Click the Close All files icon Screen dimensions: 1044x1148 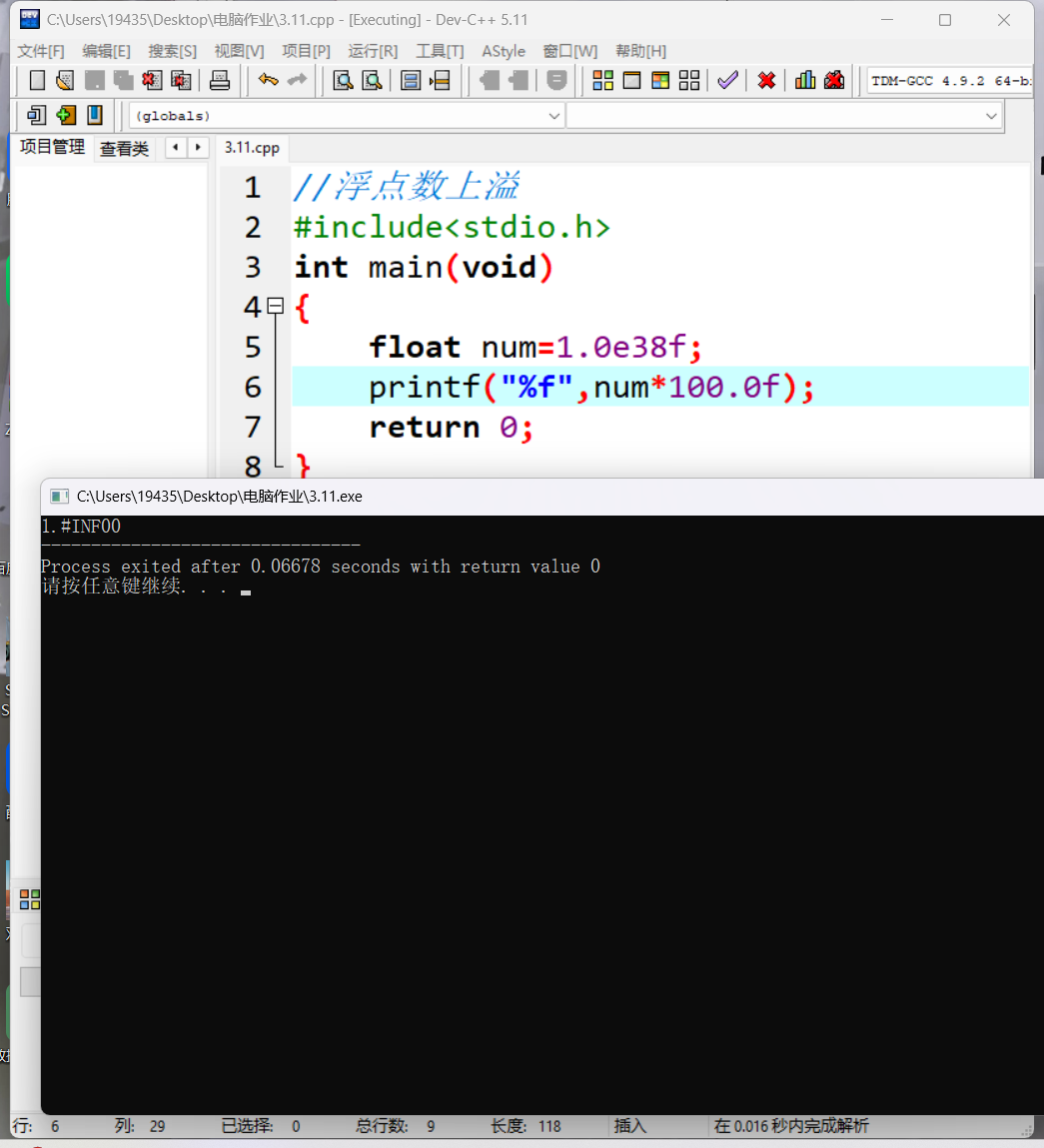[181, 81]
